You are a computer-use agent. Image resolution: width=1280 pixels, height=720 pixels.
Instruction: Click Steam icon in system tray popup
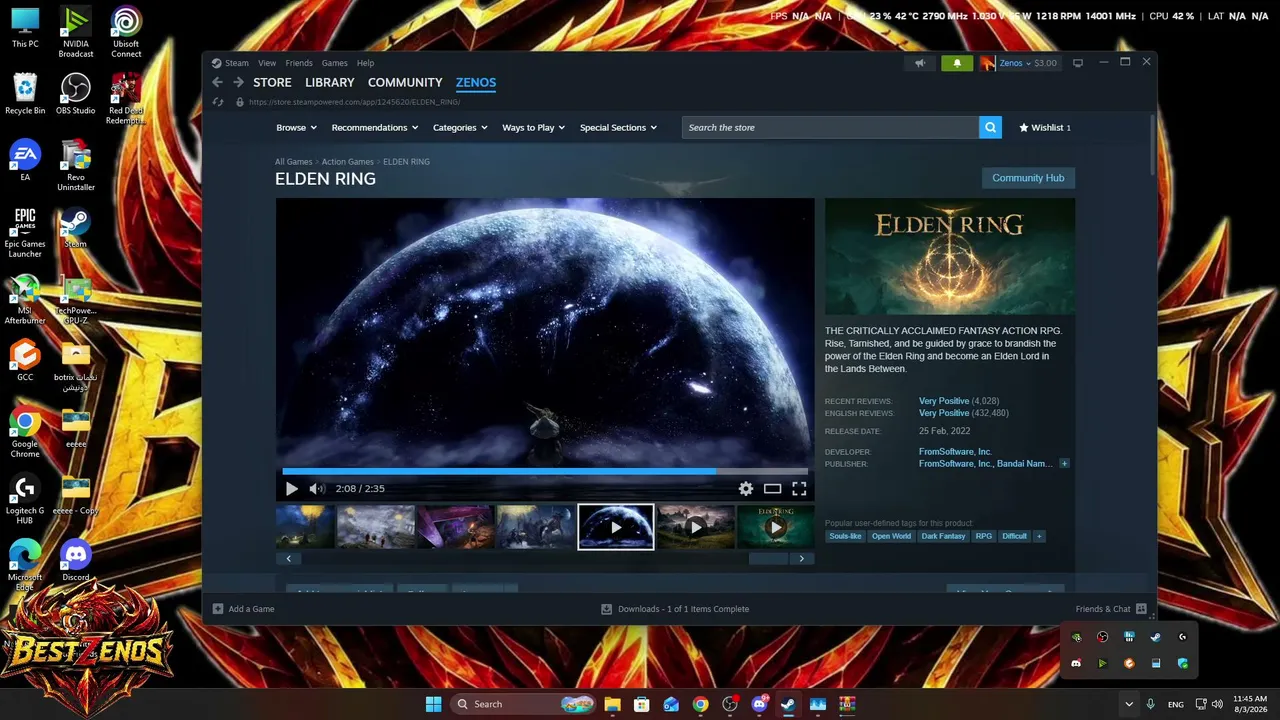click(1156, 637)
